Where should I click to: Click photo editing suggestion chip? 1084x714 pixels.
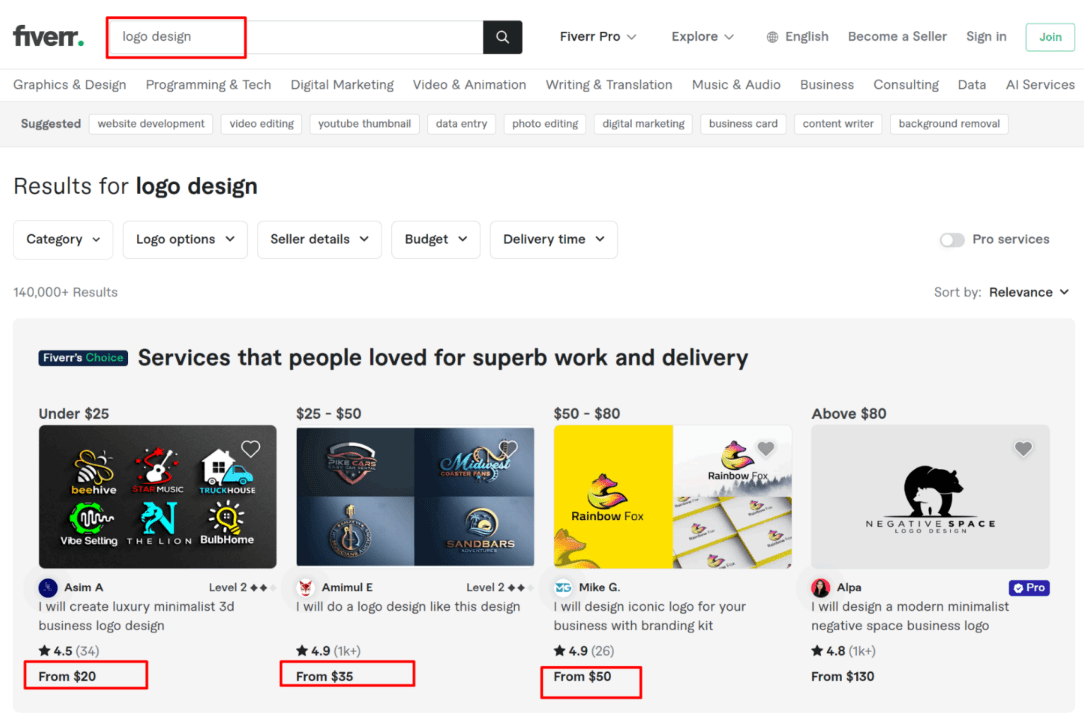(545, 124)
